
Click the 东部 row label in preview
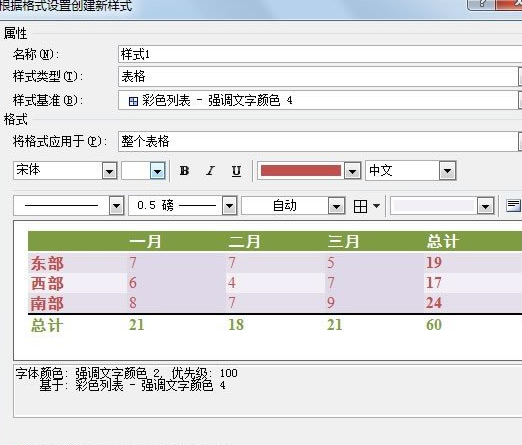point(47,263)
